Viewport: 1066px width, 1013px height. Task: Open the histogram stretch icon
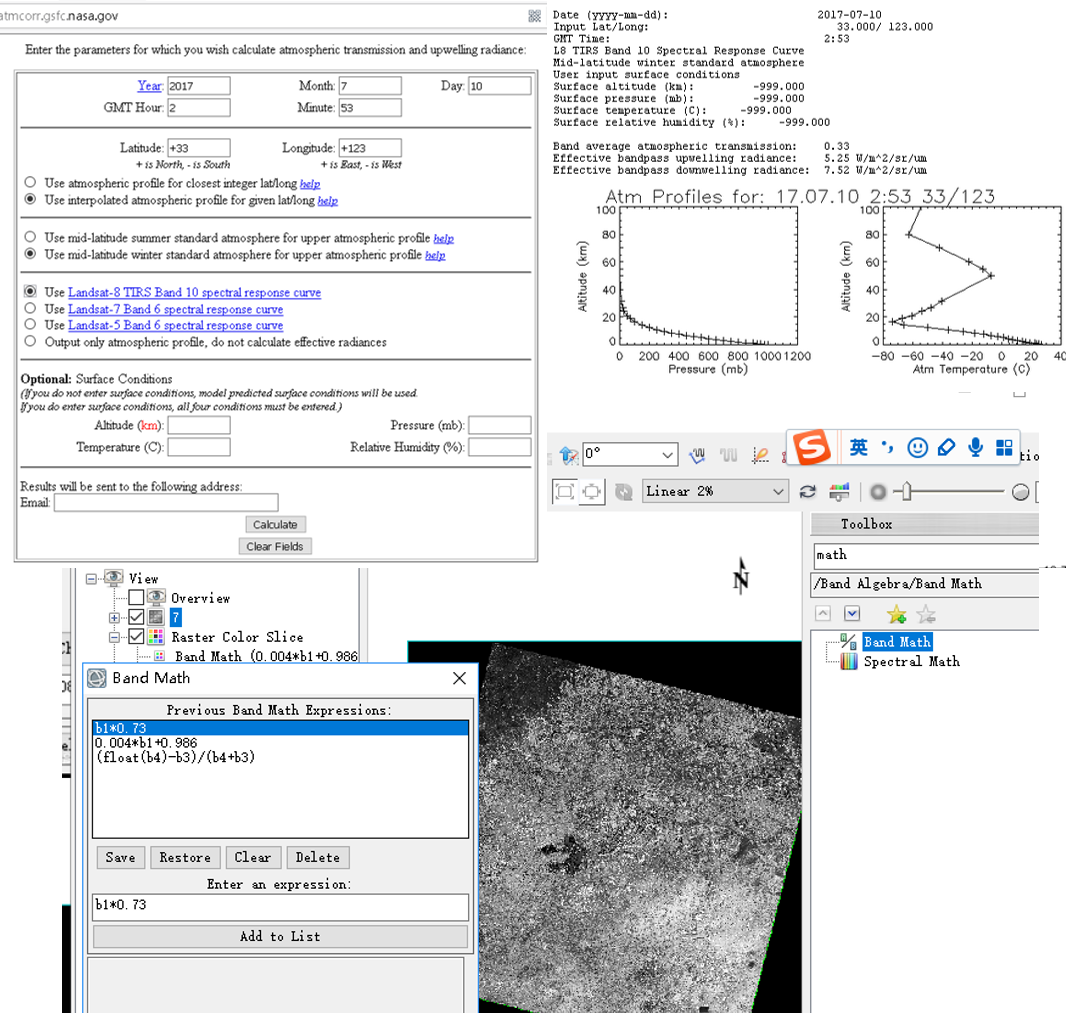point(840,492)
